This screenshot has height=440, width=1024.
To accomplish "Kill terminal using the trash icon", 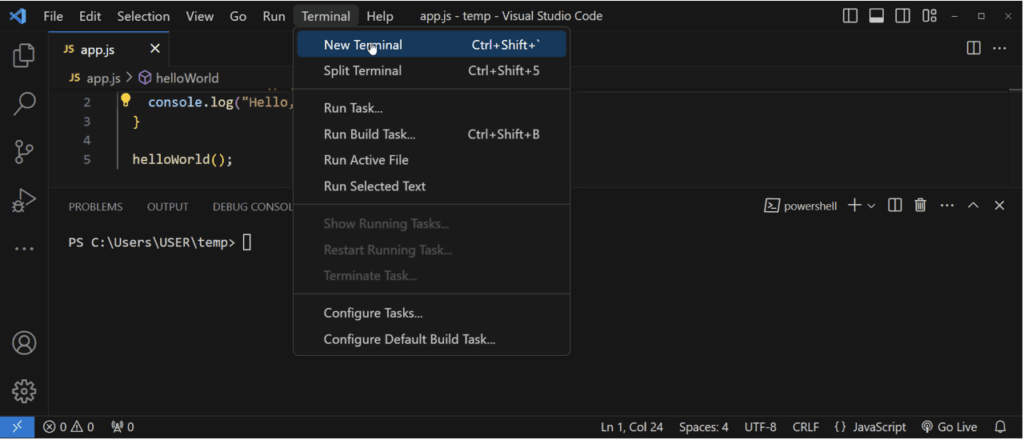I will (920, 205).
